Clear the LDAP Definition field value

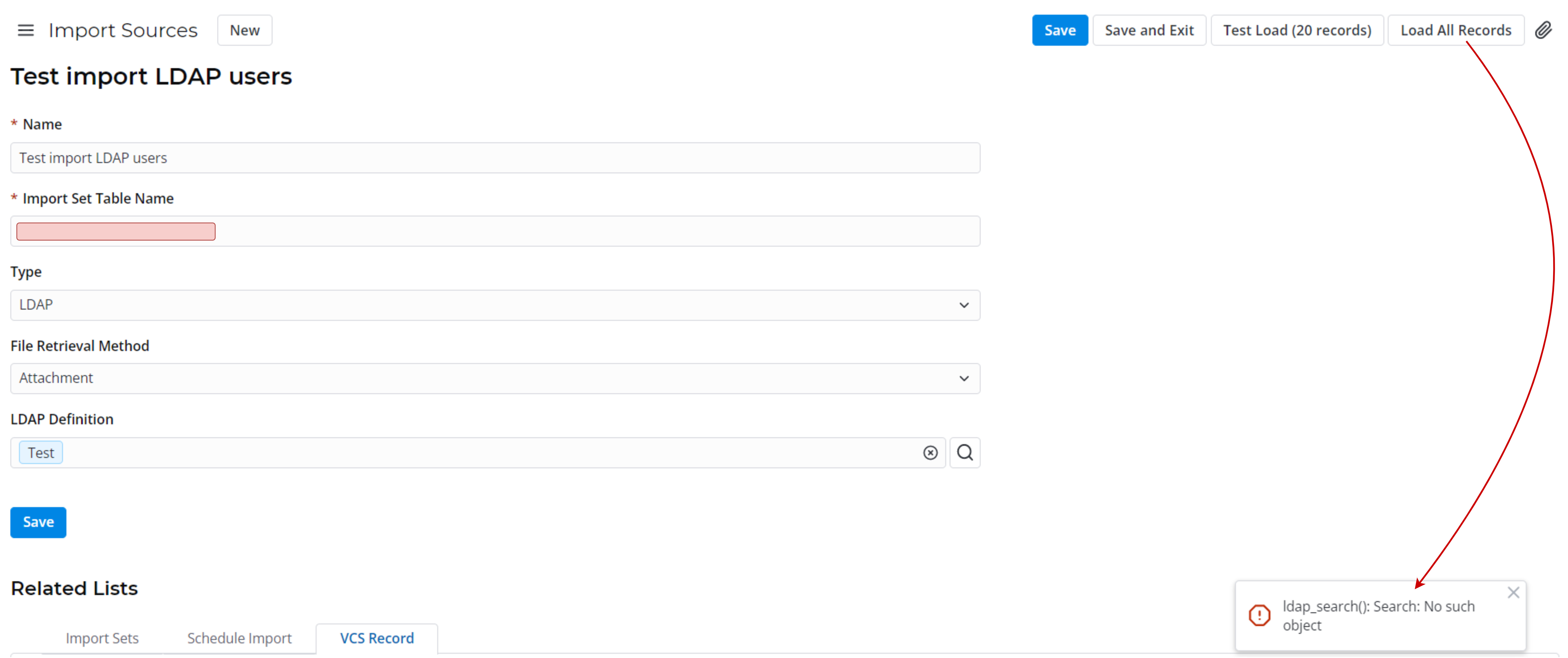pos(930,453)
